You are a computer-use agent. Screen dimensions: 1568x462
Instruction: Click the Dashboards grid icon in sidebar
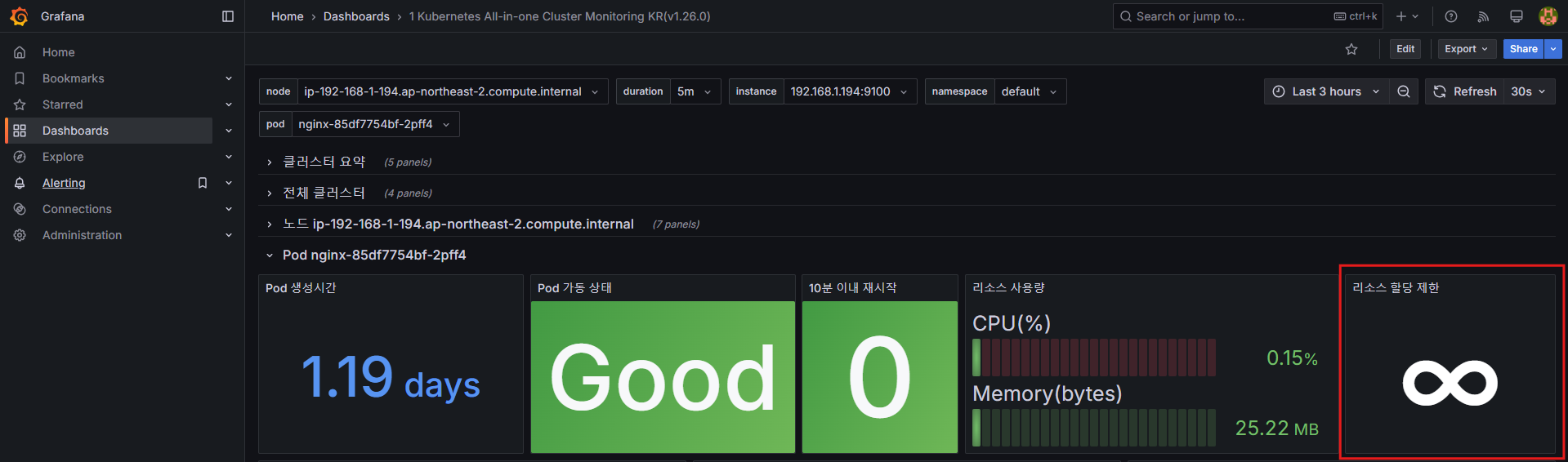pyautogui.click(x=20, y=131)
